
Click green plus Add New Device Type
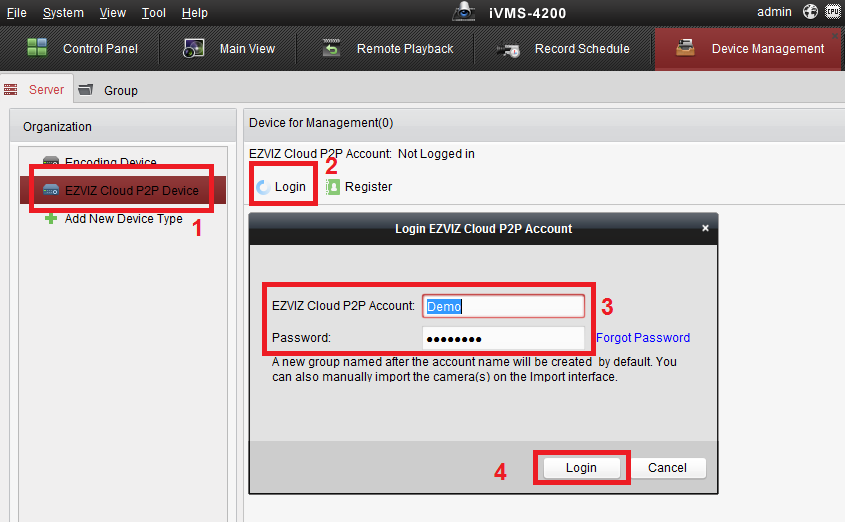point(51,219)
